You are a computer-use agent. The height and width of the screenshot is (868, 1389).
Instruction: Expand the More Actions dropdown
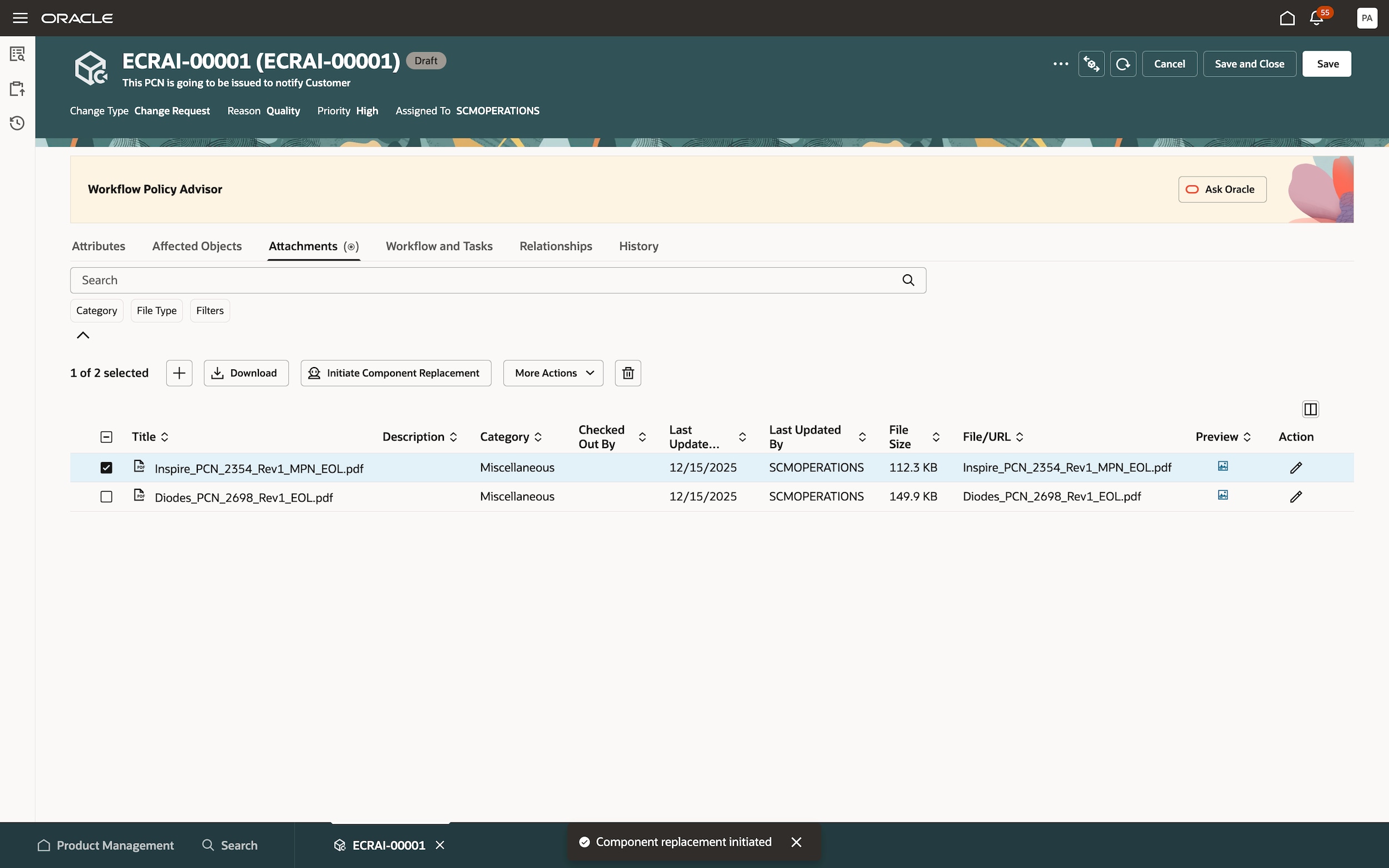(x=553, y=373)
